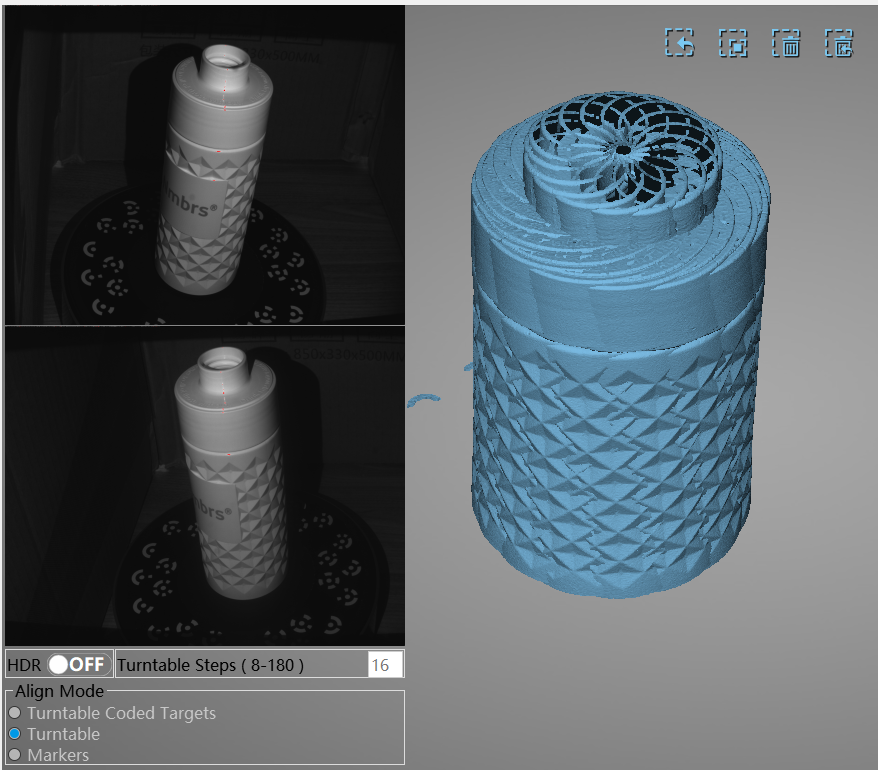Click the Turntable Steps (8-180) label

(210, 665)
